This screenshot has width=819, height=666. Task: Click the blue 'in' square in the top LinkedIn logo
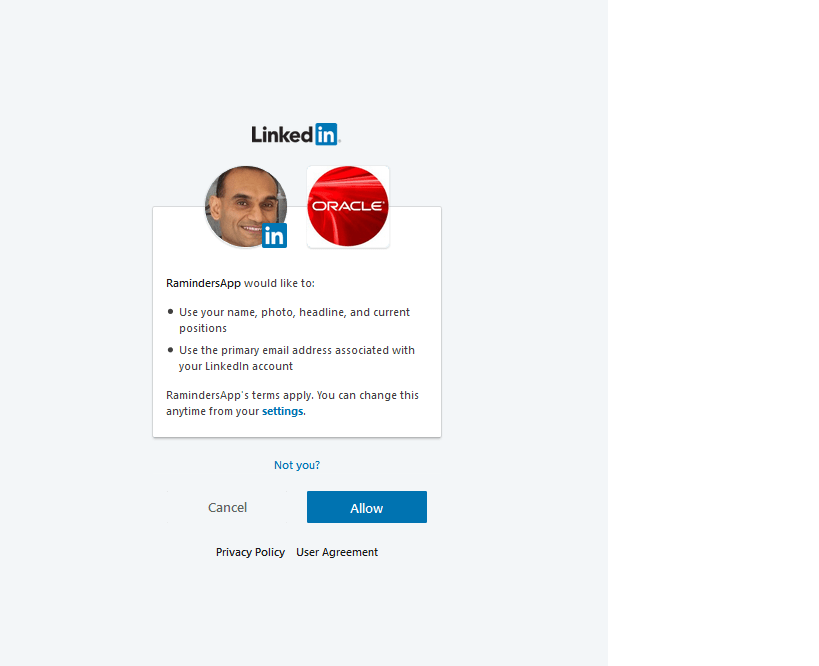coord(326,134)
